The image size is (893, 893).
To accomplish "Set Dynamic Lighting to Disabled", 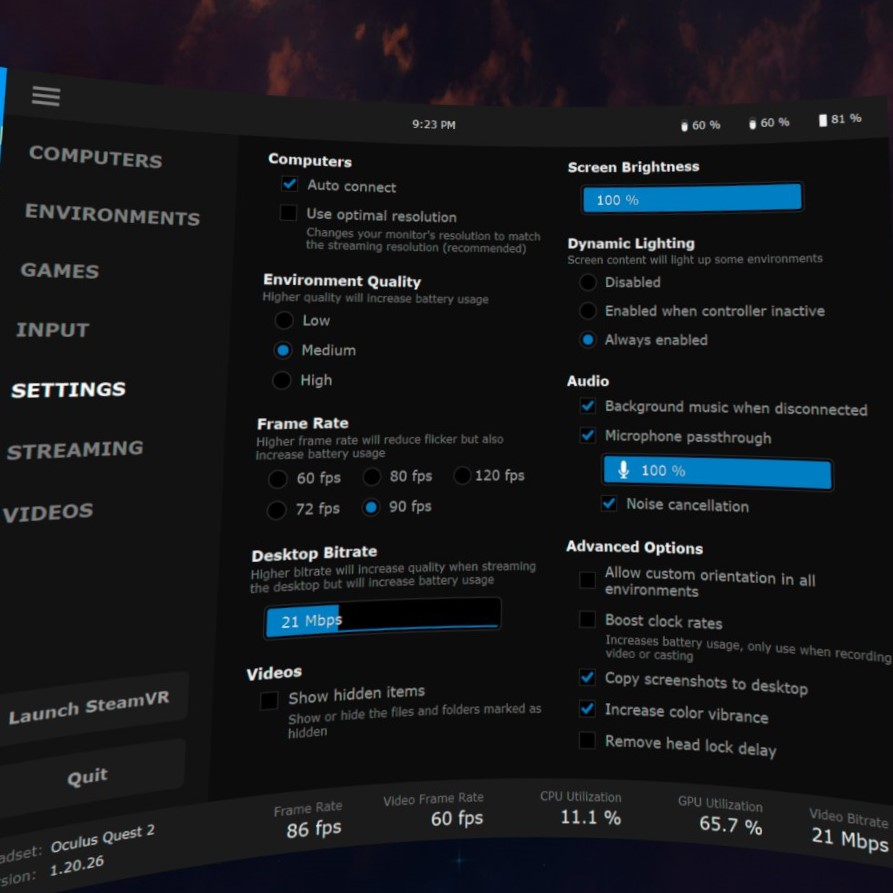I will coord(588,282).
